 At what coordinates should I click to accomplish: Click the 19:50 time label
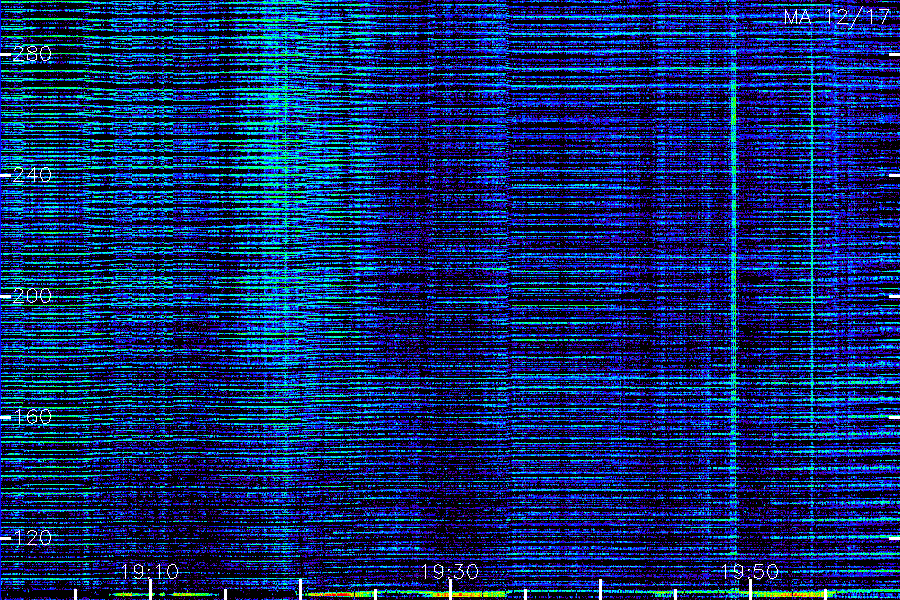[750, 572]
